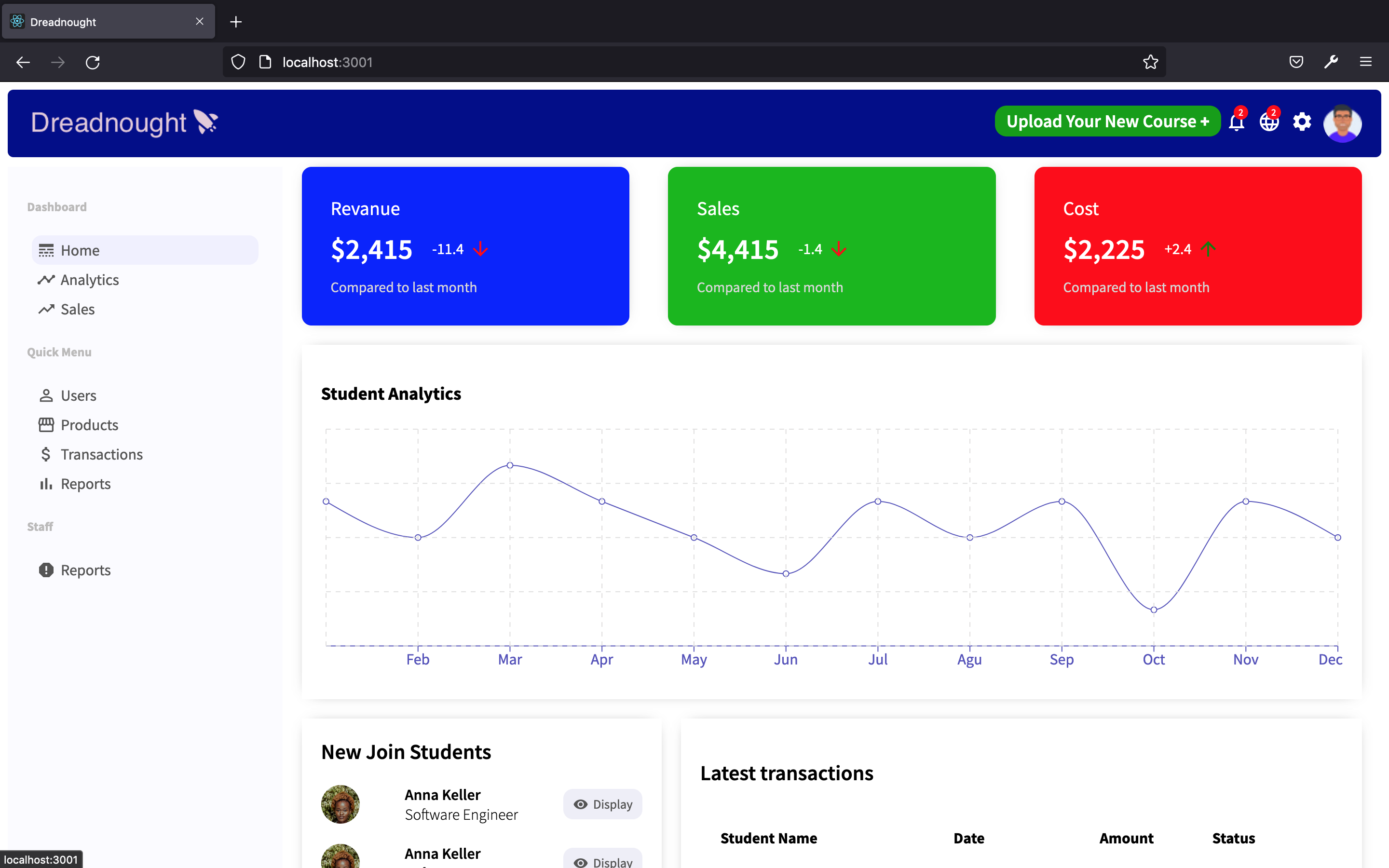Toggle tracking protection via the shield icon
This screenshot has width=1389, height=868.
(238, 62)
